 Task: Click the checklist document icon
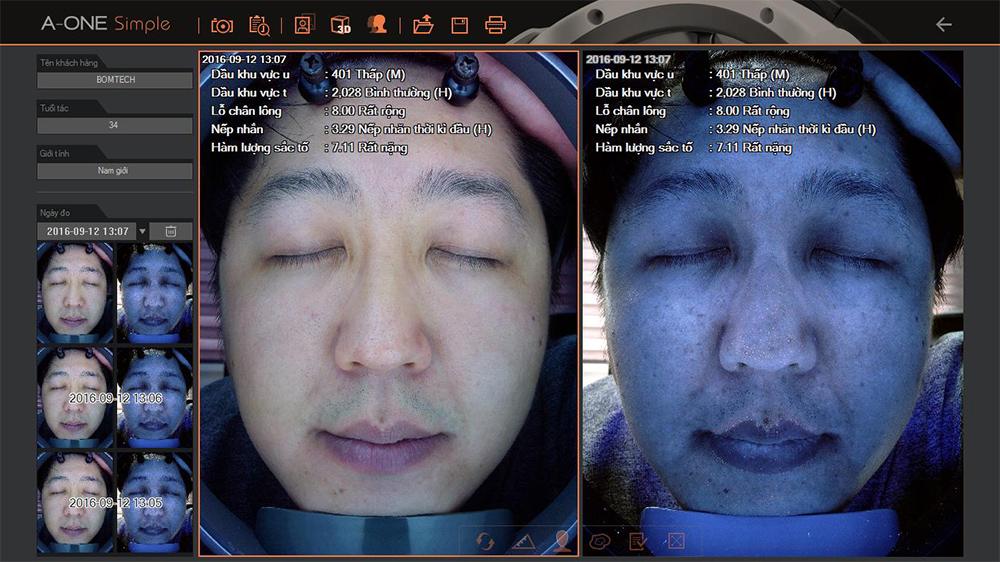pos(637,542)
